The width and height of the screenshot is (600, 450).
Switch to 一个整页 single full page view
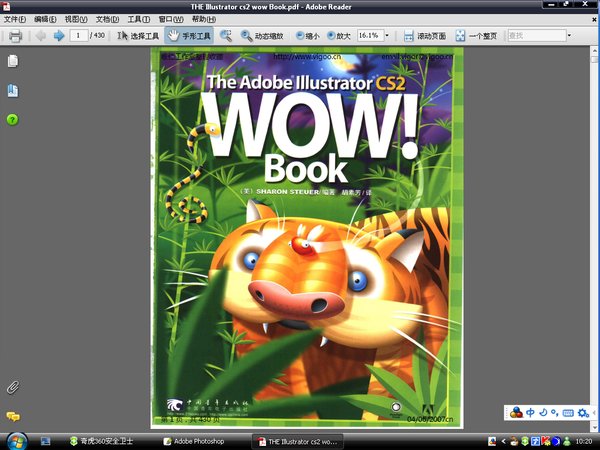(x=476, y=36)
